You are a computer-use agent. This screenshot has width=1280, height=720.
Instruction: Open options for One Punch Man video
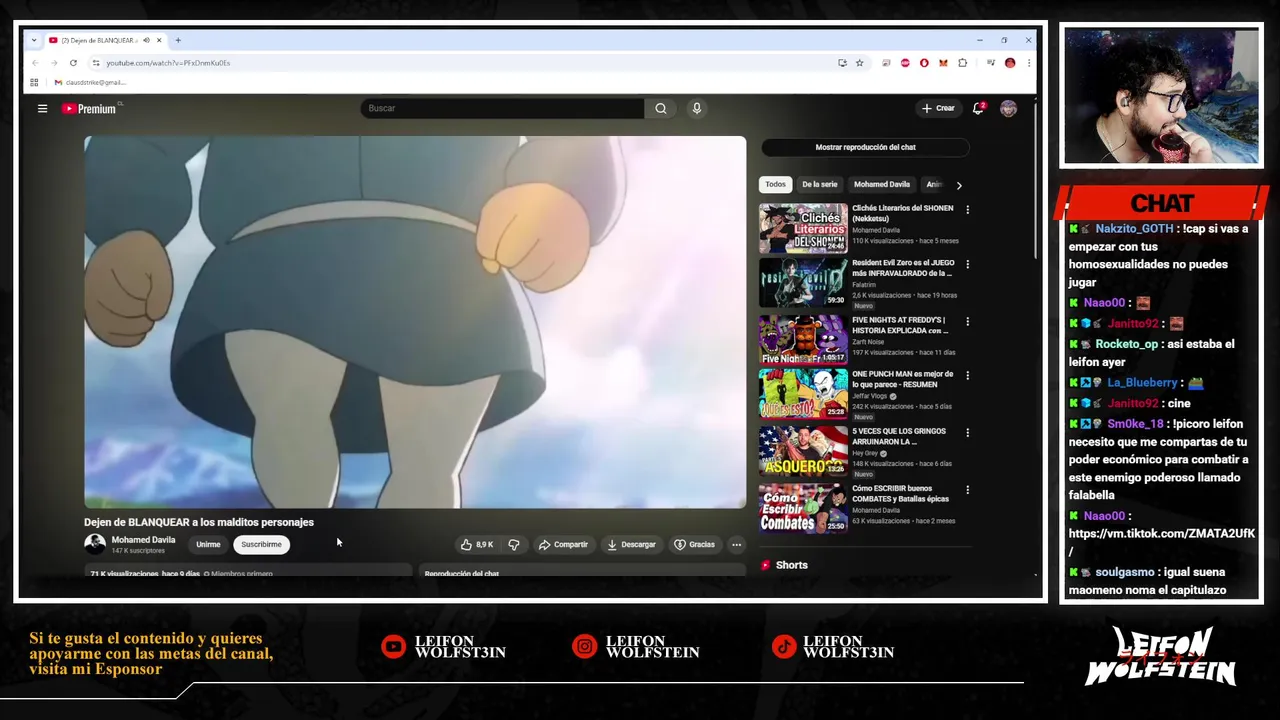pyautogui.click(x=967, y=377)
